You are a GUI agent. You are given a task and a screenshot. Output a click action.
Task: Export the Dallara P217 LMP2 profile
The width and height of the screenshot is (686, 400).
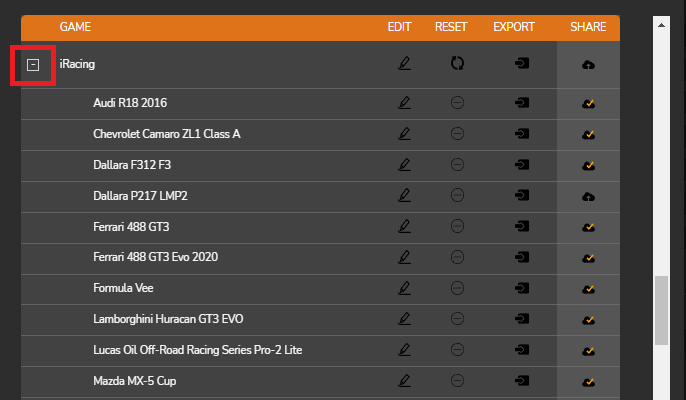[522, 195]
